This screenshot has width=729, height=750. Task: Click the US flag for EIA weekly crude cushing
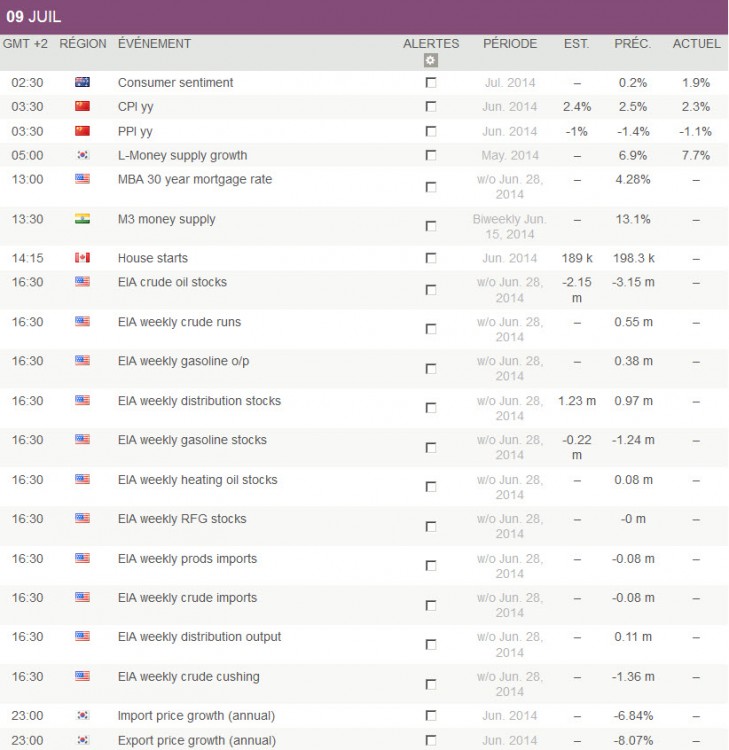pos(82,676)
